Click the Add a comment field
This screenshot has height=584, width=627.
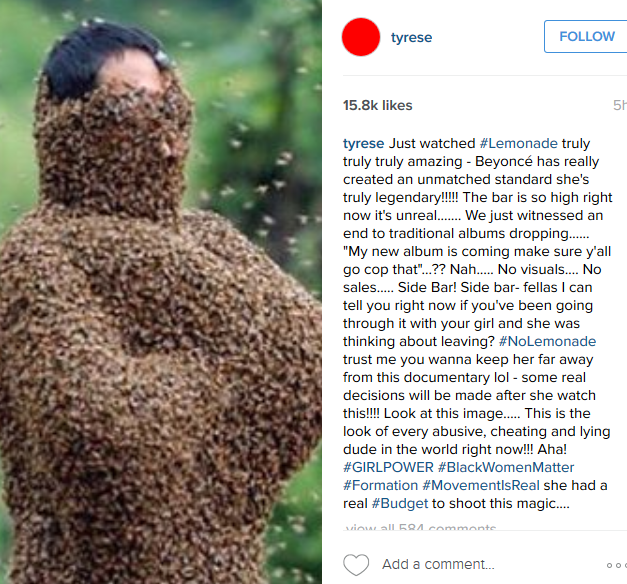click(x=438, y=564)
